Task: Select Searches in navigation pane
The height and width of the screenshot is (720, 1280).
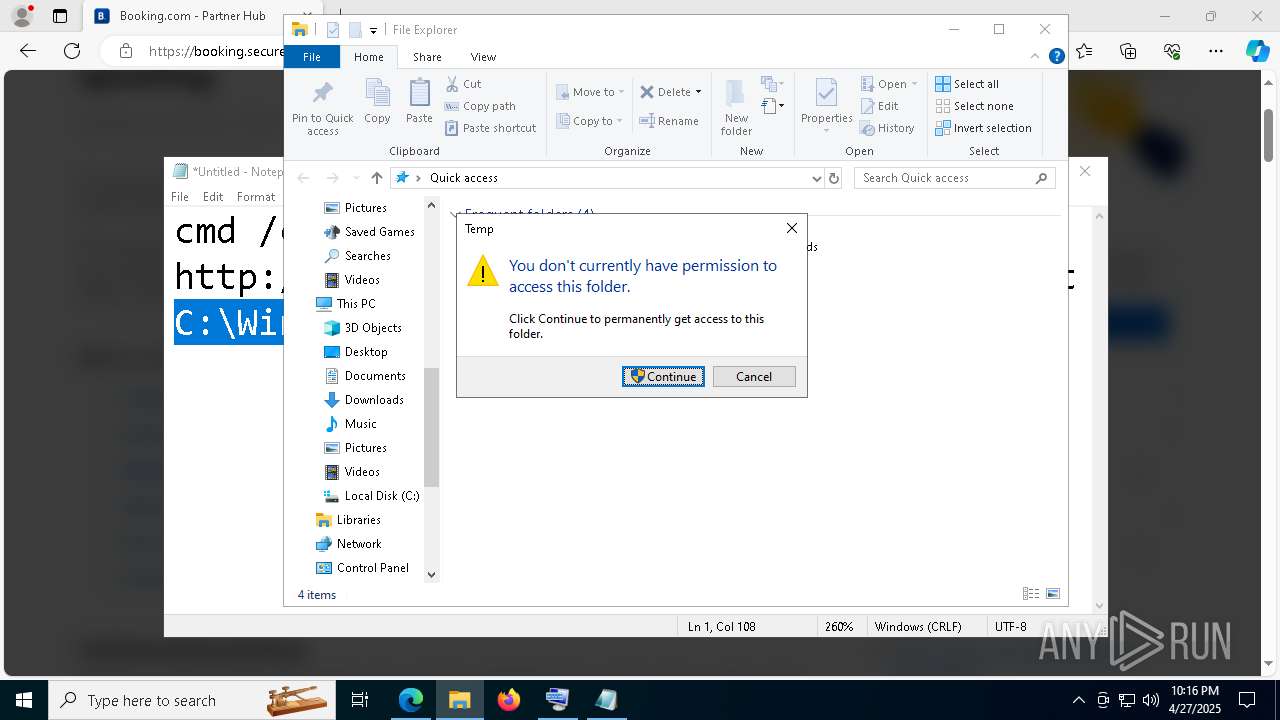Action: [x=357, y=256]
